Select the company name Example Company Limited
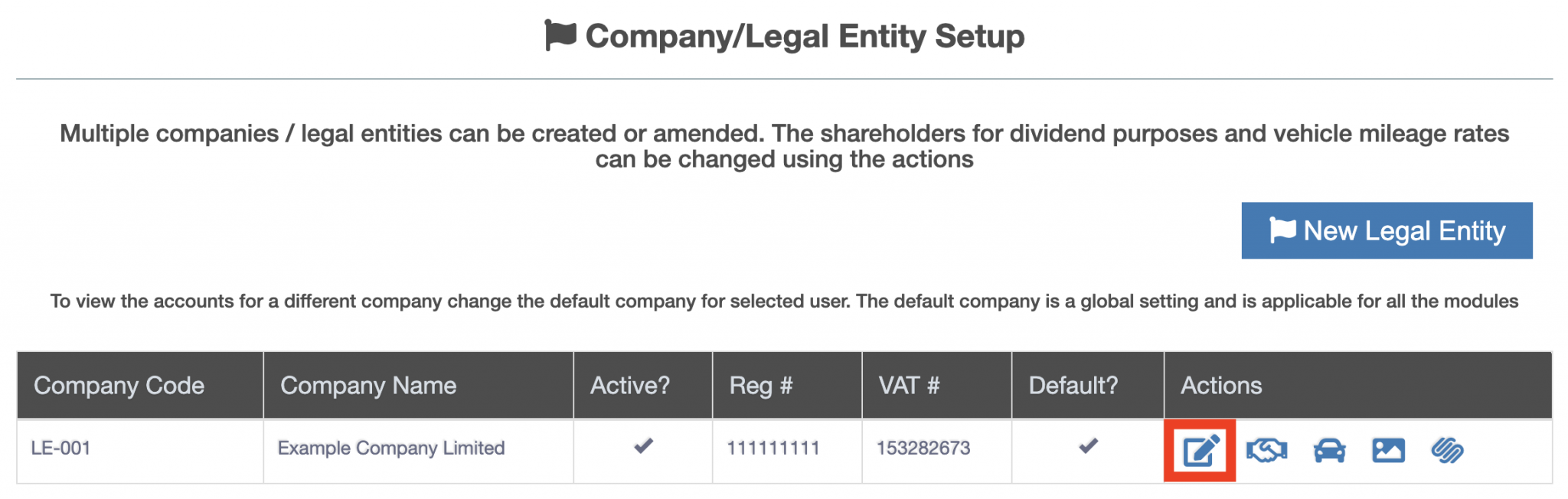Viewport: 1568px width, 499px height. (391, 448)
